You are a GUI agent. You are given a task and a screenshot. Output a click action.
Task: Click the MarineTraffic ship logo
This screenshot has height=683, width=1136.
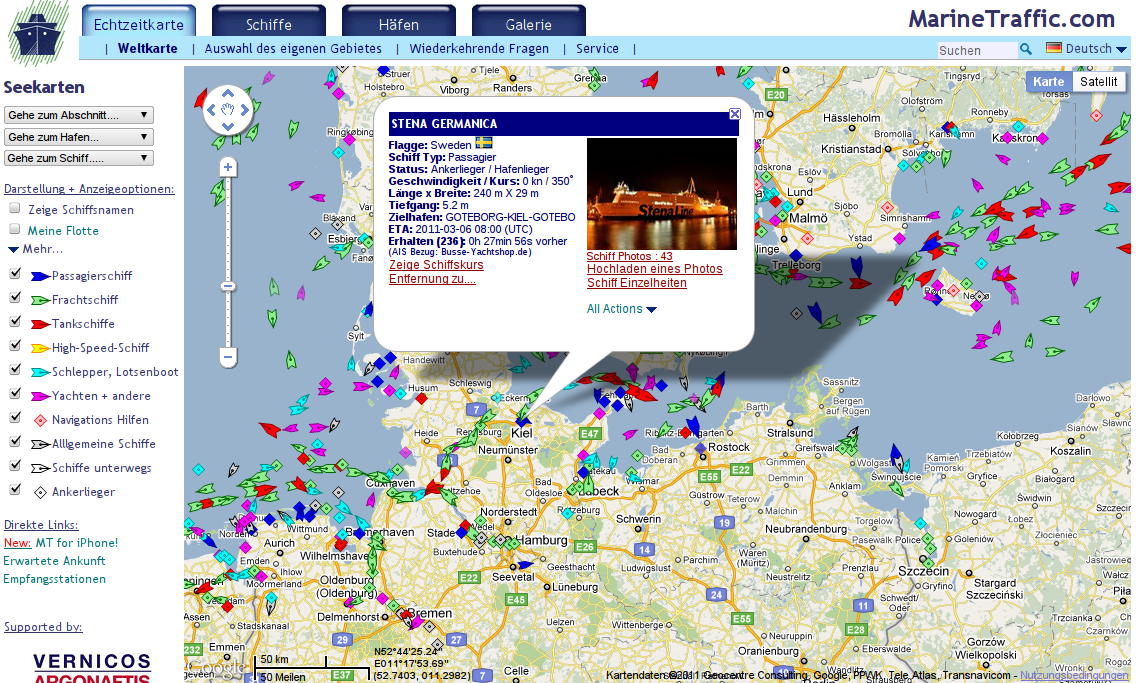tap(38, 33)
